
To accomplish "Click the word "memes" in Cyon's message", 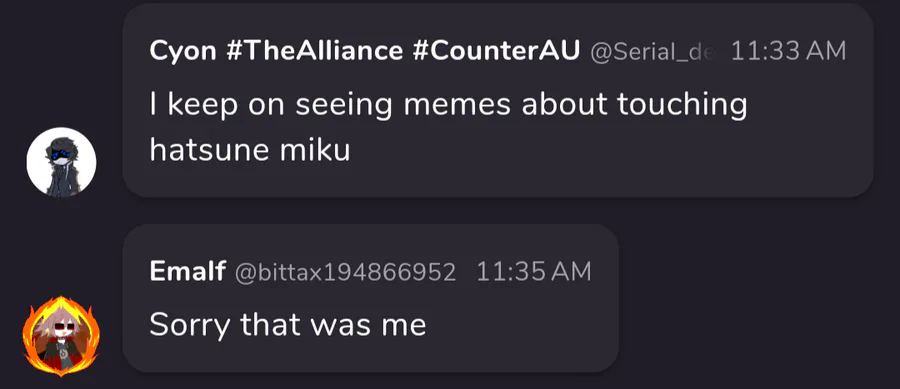I will (457, 104).
